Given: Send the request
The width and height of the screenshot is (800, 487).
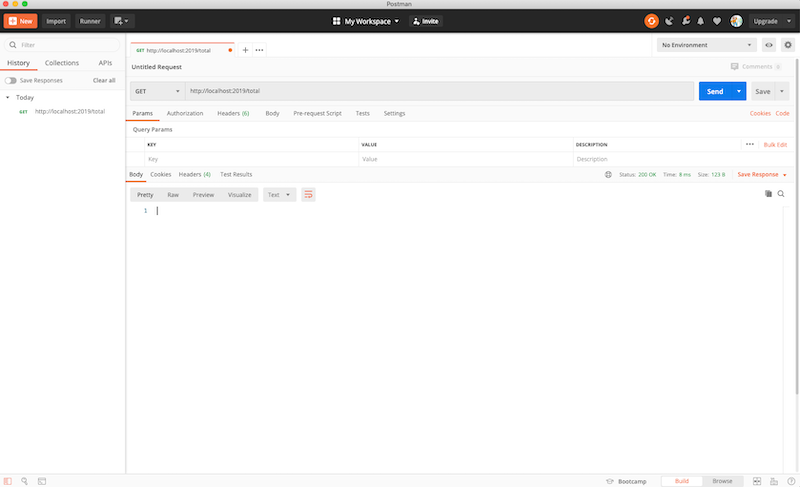Looking at the screenshot, I should pyautogui.click(x=715, y=91).
